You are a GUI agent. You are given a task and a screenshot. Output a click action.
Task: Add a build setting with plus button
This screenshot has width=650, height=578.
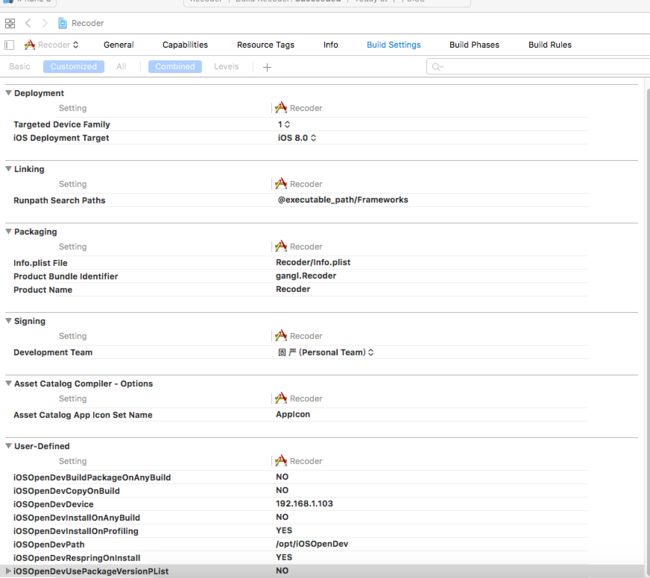tap(267, 67)
